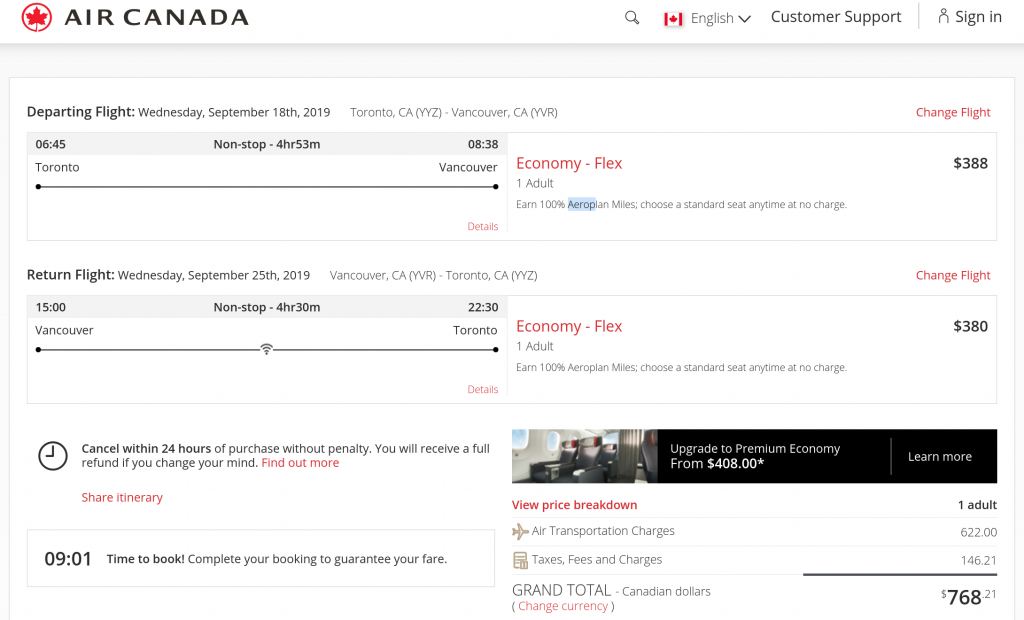
Task: Click the Toronto, CA (YYZ) - Vancouver, CA (YVR) route
Action: [x=454, y=112]
